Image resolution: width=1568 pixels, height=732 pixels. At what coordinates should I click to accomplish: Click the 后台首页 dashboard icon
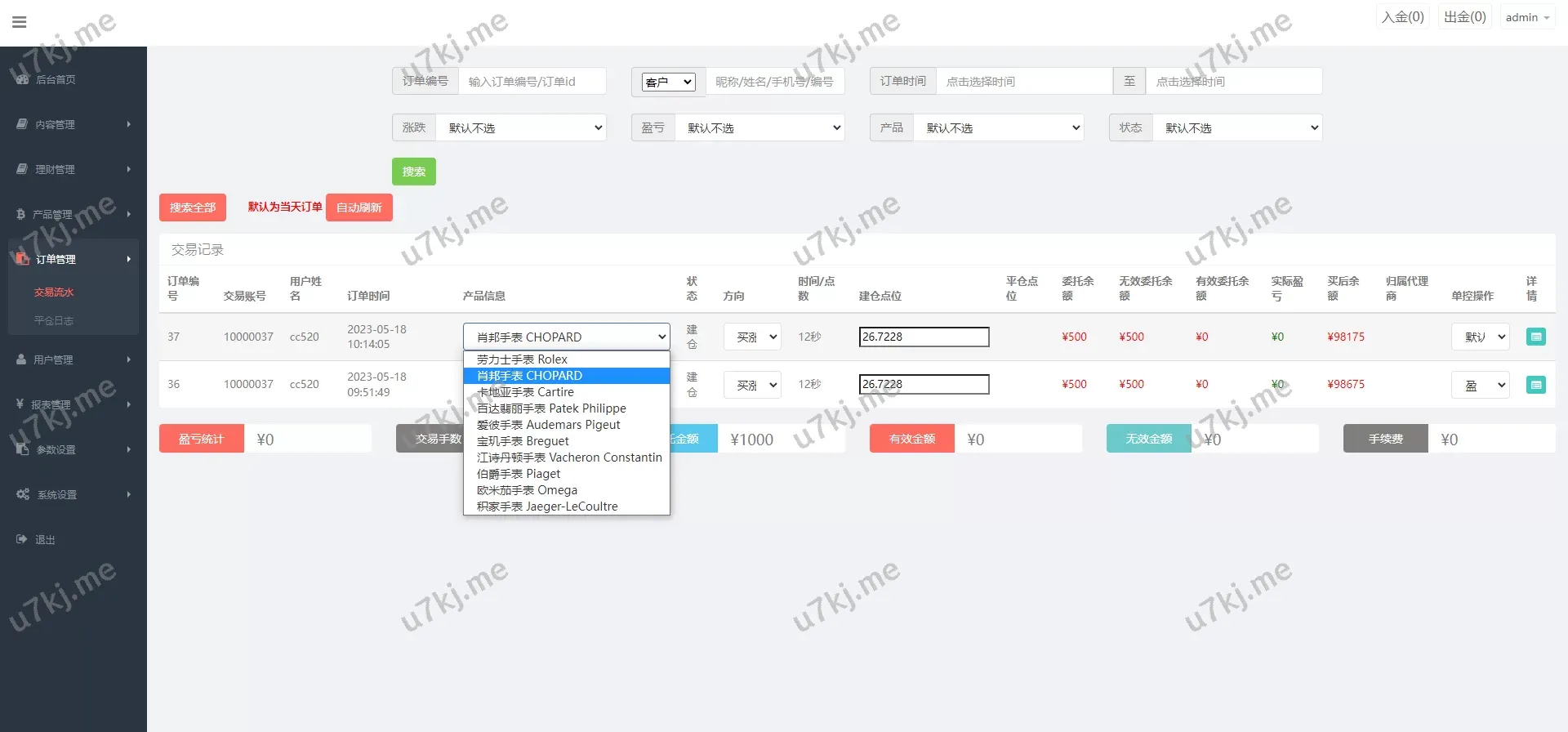click(x=23, y=79)
